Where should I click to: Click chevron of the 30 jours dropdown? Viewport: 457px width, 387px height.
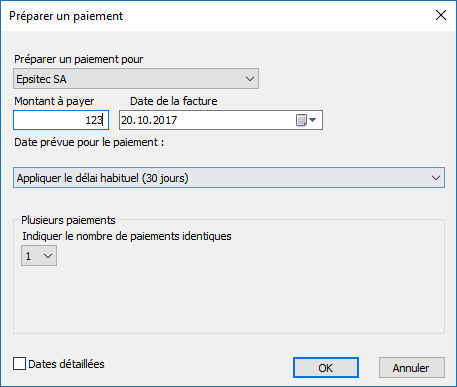[436, 178]
